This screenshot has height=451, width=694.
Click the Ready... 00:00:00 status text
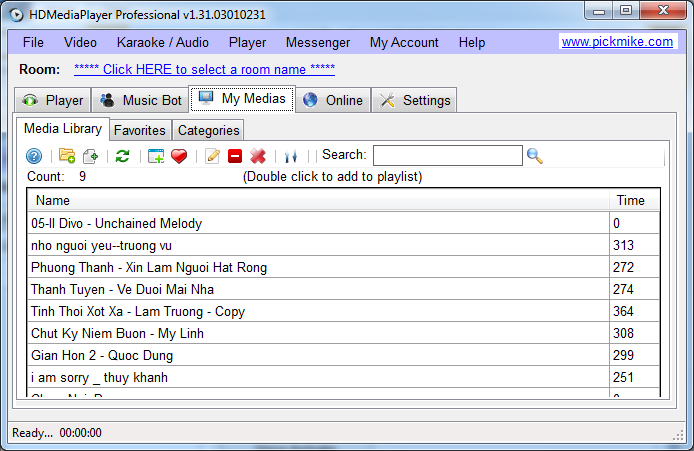tap(57, 432)
